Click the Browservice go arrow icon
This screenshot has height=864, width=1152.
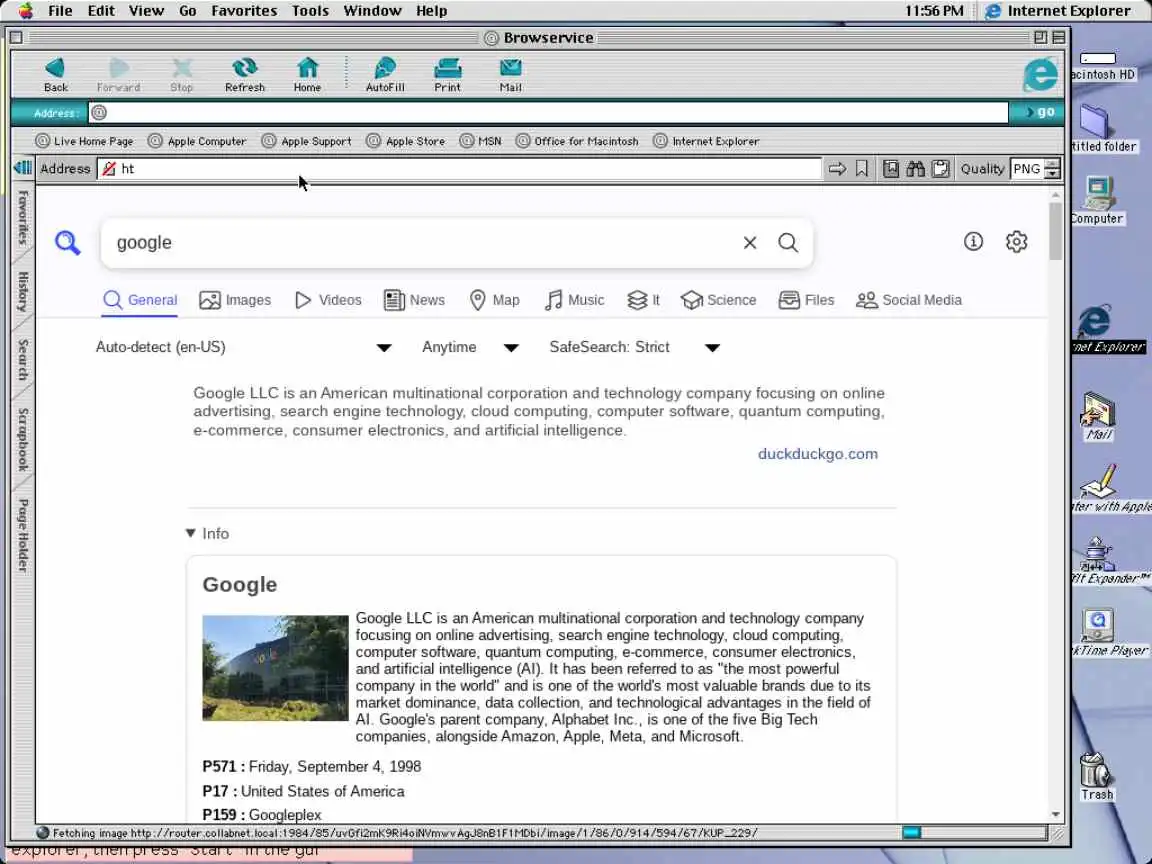(837, 169)
